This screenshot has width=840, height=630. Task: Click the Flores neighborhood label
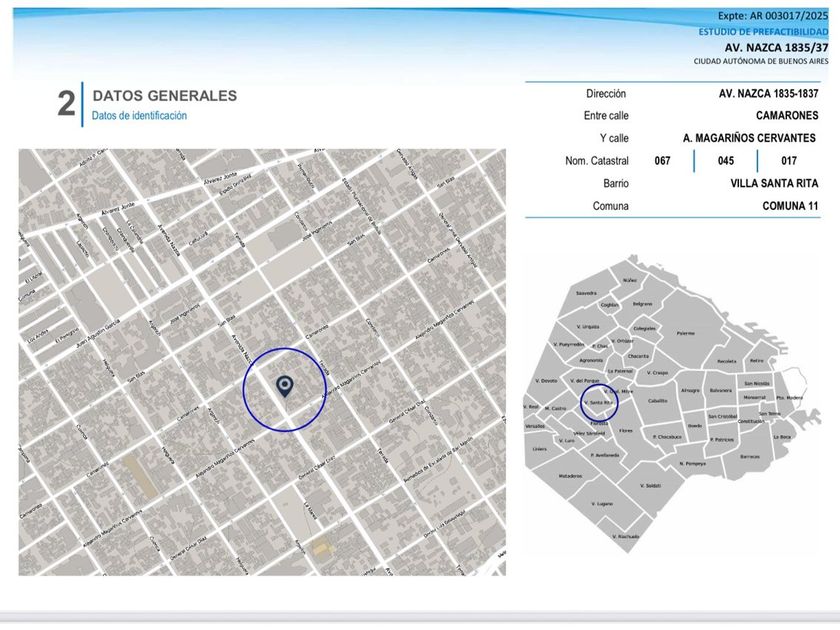[626, 430]
